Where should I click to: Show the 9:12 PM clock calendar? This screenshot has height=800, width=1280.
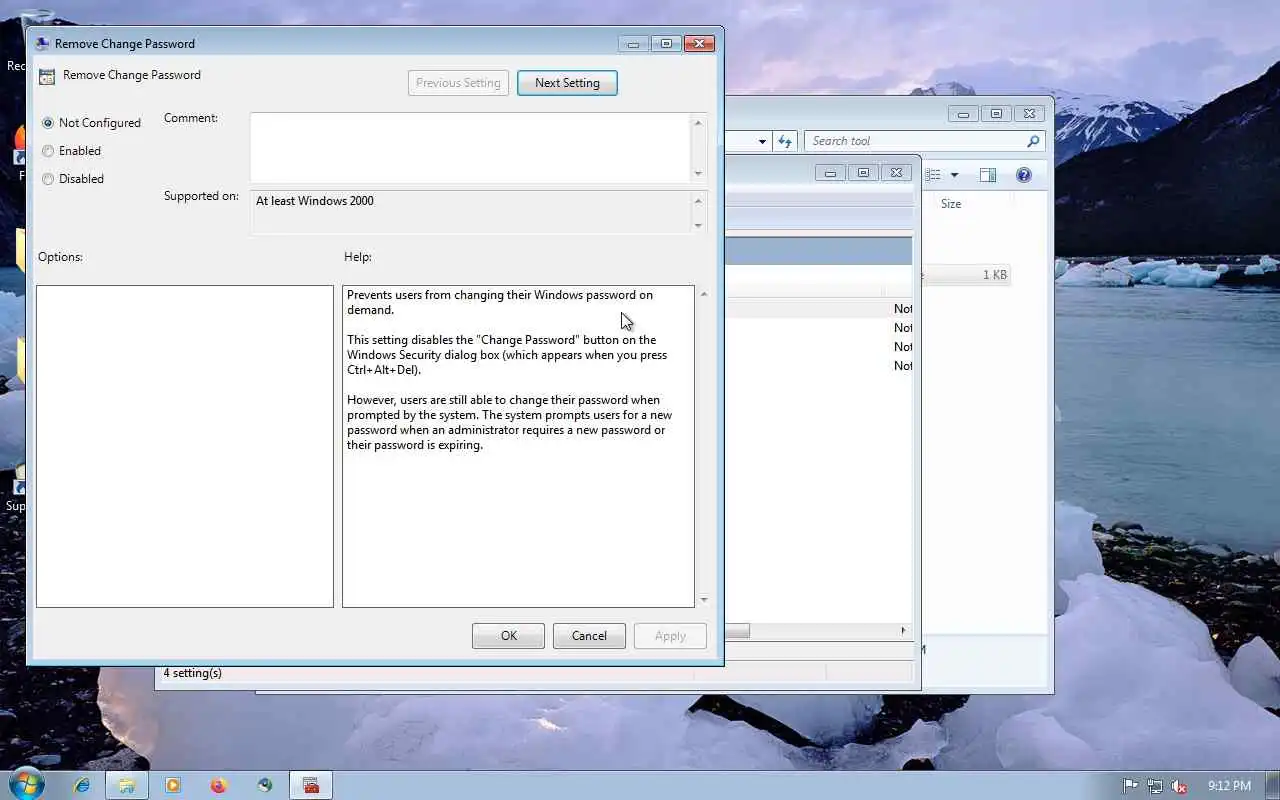click(x=1229, y=786)
